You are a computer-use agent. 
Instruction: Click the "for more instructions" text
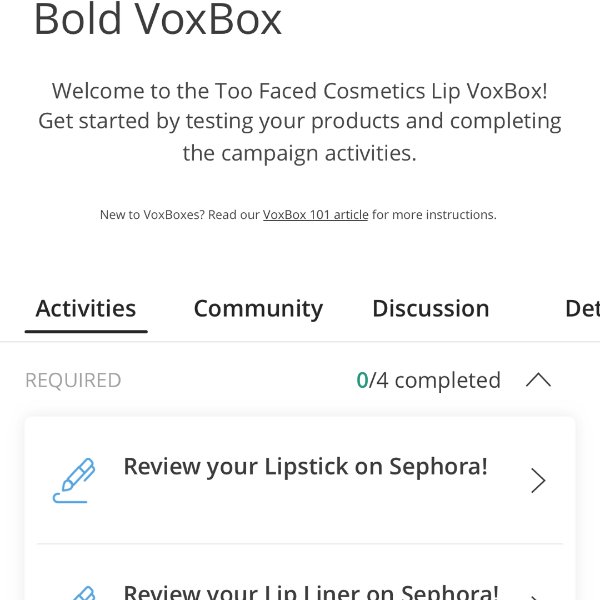click(x=434, y=215)
